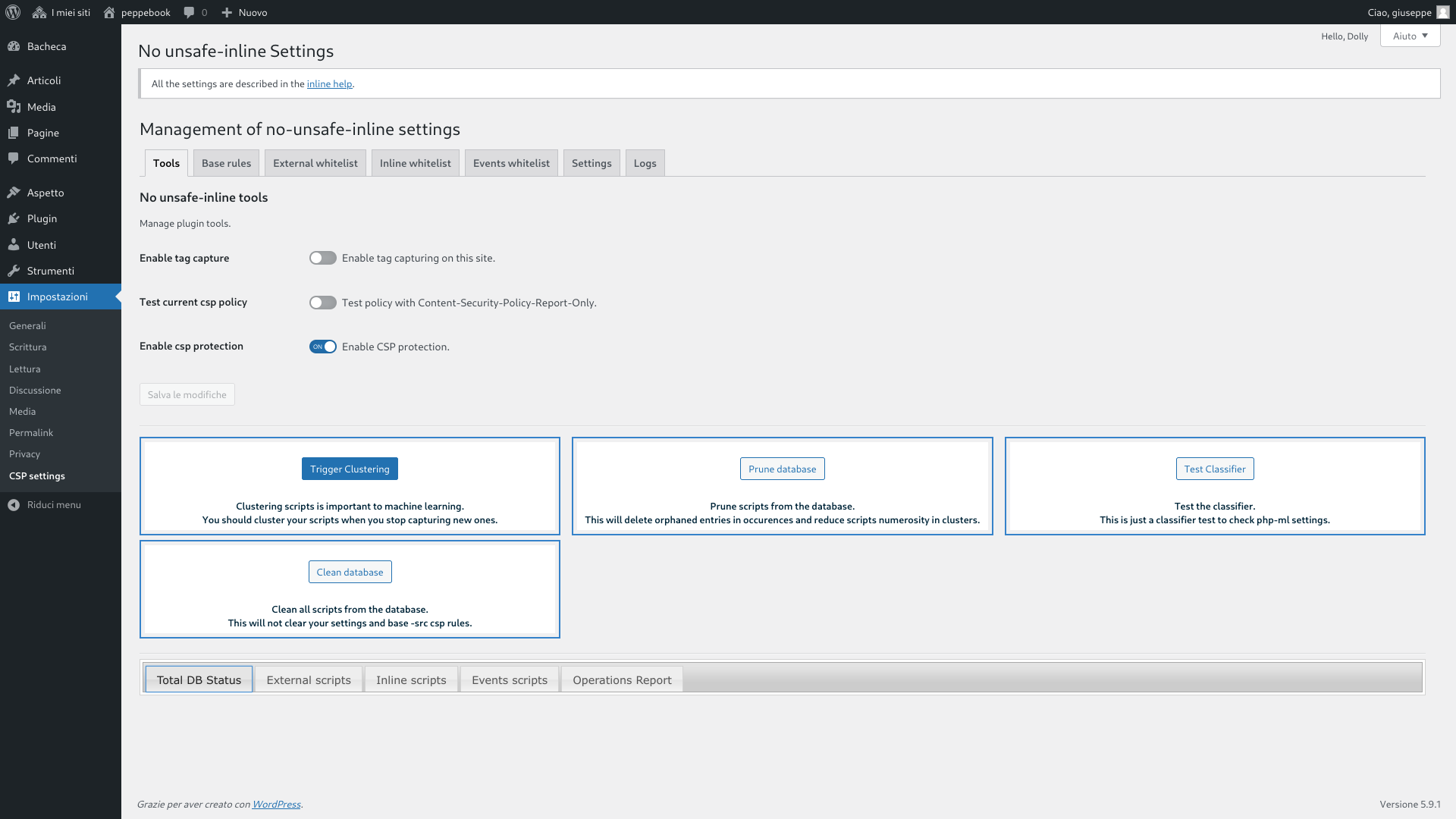Disable Enable csp protection toggle
1456x819 pixels.
tap(322, 346)
